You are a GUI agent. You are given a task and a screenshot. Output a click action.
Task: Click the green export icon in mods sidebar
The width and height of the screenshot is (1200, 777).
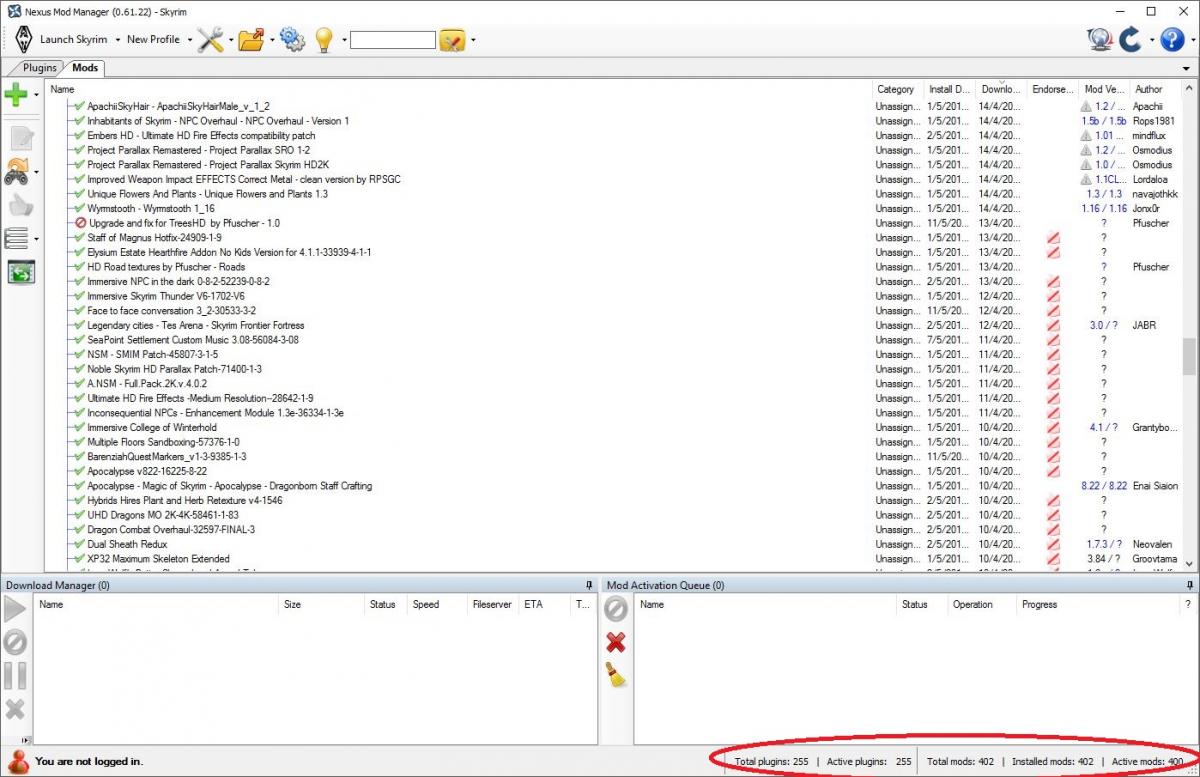pyautogui.click(x=21, y=271)
